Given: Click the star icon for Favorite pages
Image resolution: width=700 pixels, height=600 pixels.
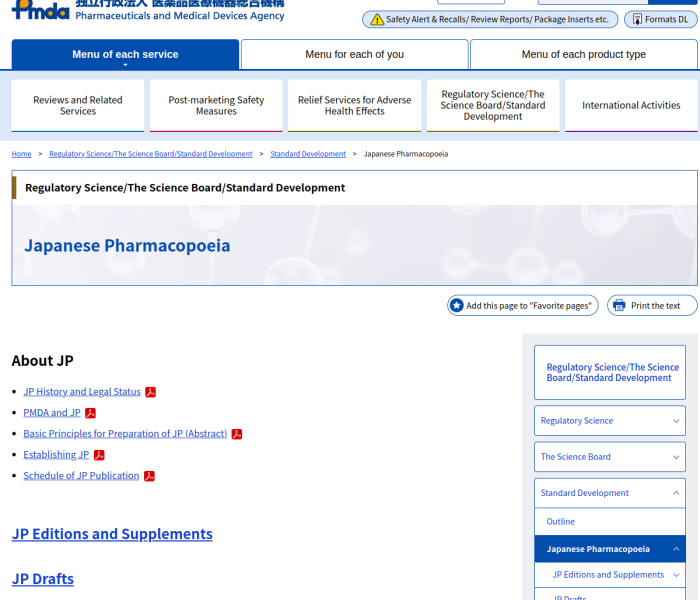Looking at the screenshot, I should click(x=457, y=306).
